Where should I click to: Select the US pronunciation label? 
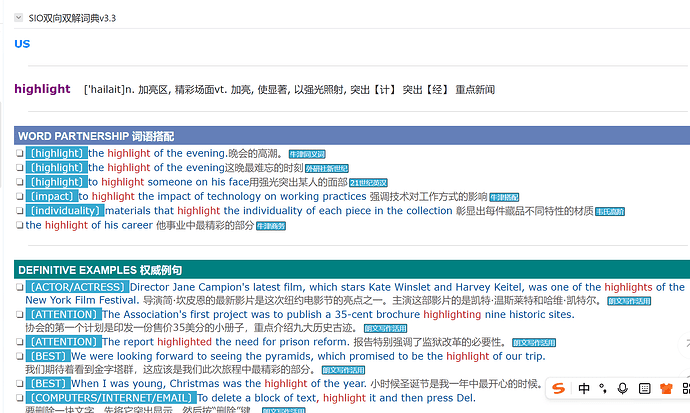click(x=22, y=44)
